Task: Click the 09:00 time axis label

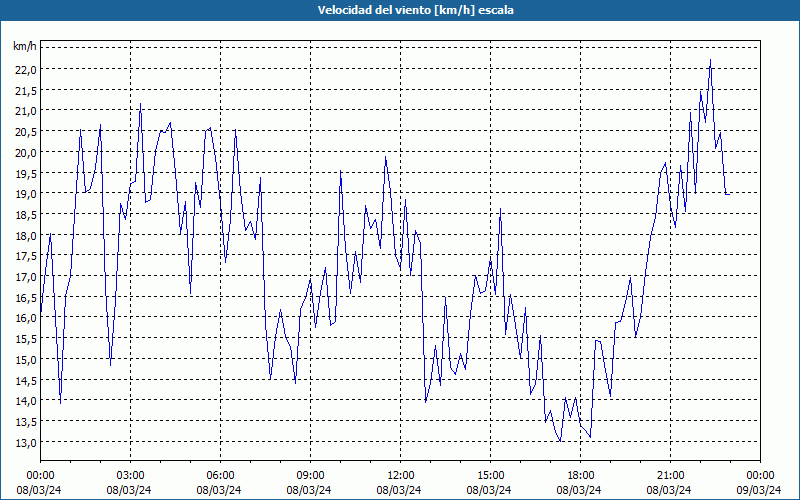Action: point(310,476)
